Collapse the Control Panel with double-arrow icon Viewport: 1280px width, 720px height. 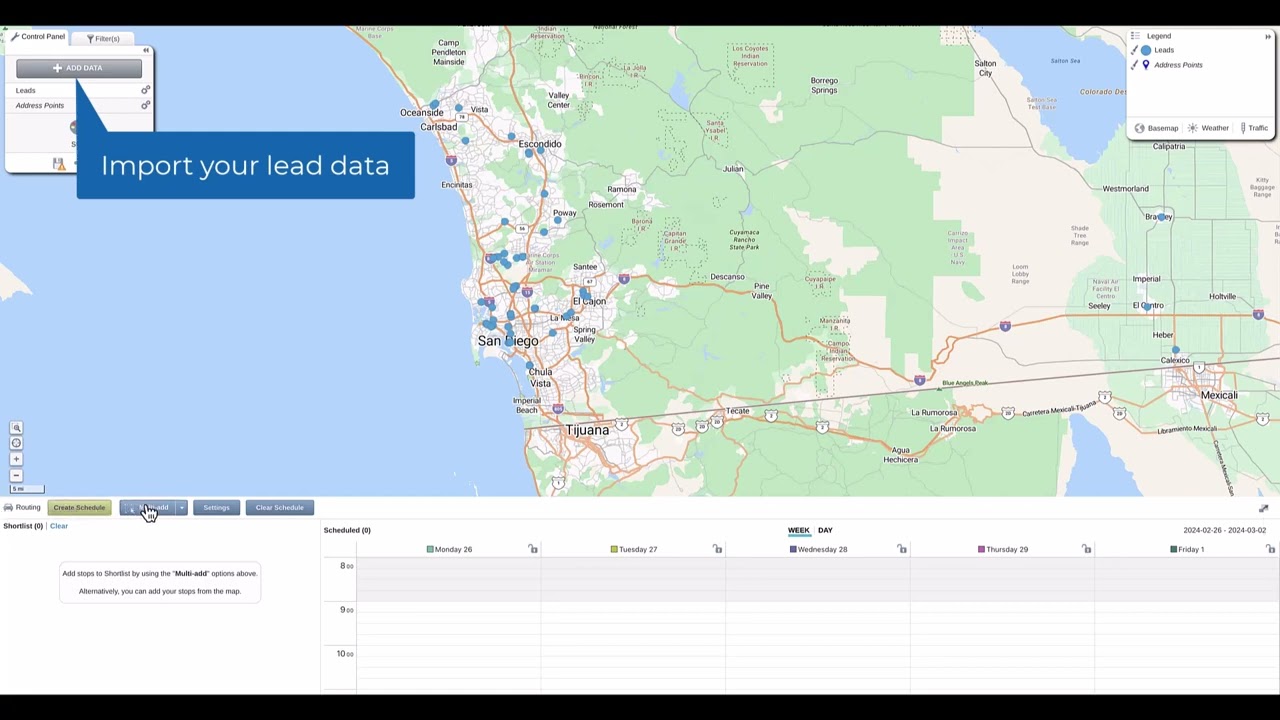[146, 50]
